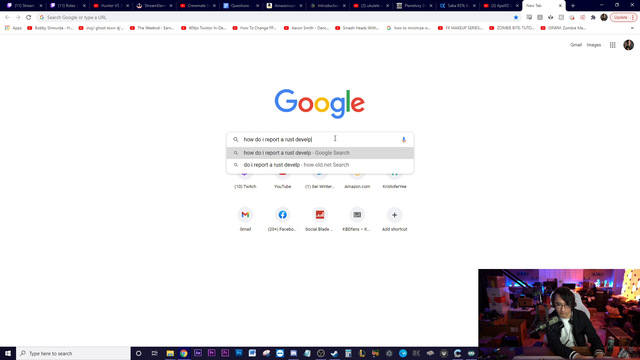
Task: Switch to the Hunter VS tab
Action: click(x=111, y=6)
